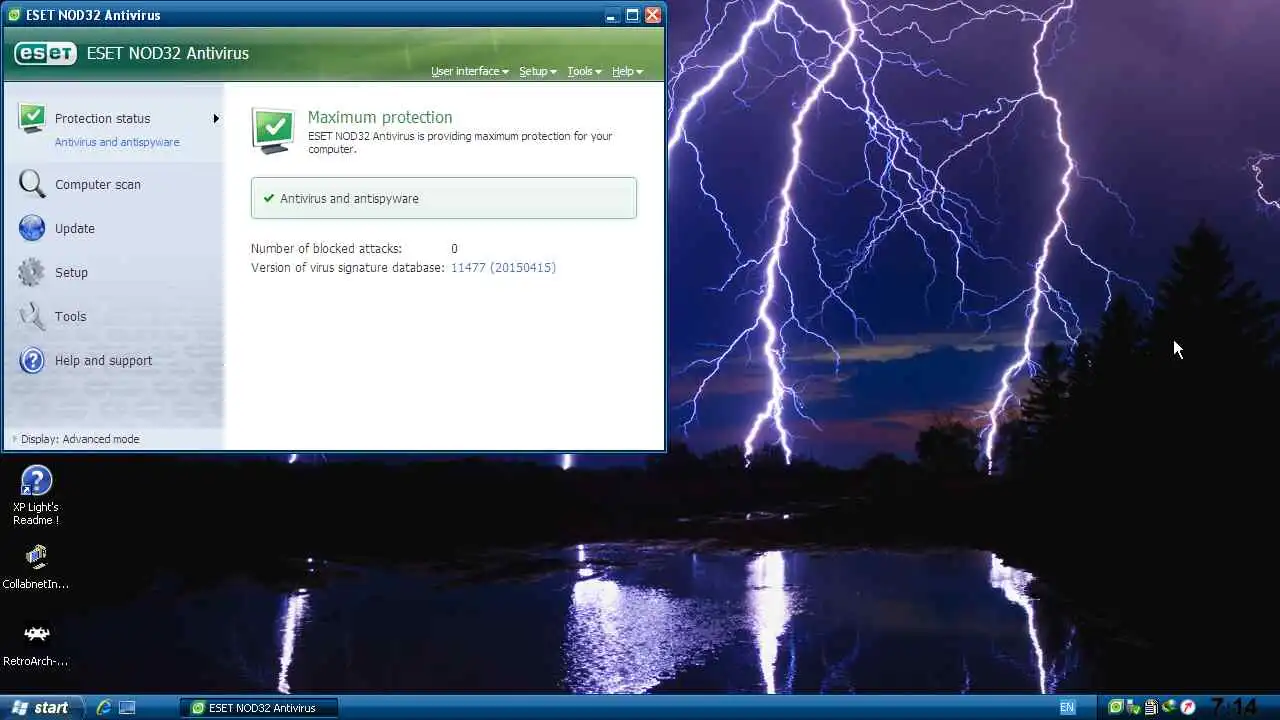Image resolution: width=1280 pixels, height=720 pixels.
Task: Click the Antivirus and antispyware status bar
Action: click(444, 198)
